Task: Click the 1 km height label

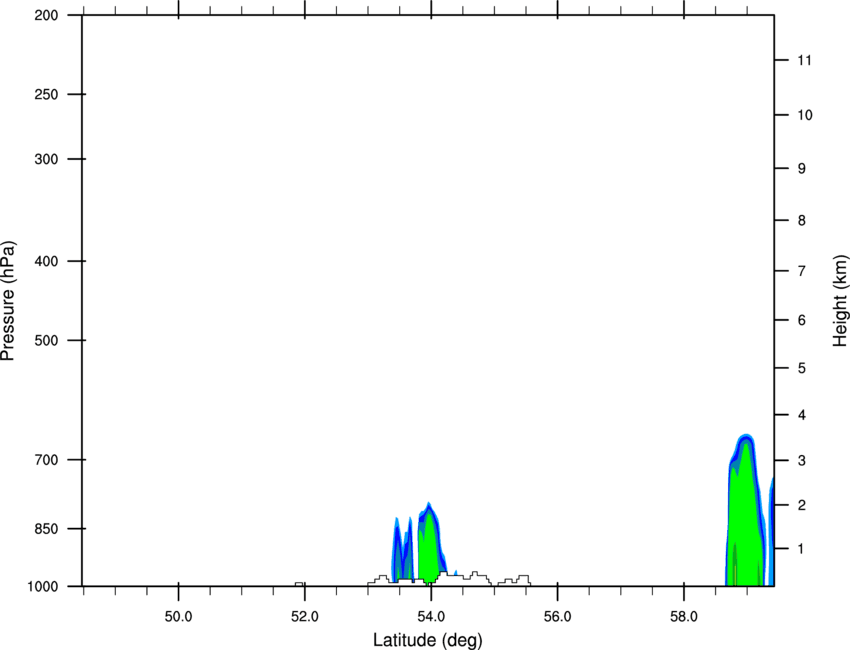Action: pyautogui.click(x=802, y=549)
